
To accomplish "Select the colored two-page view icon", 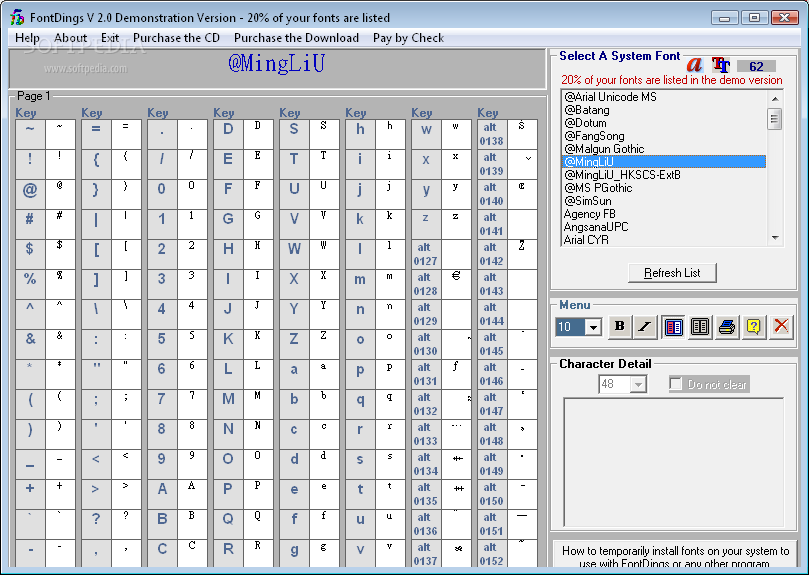I will point(673,327).
